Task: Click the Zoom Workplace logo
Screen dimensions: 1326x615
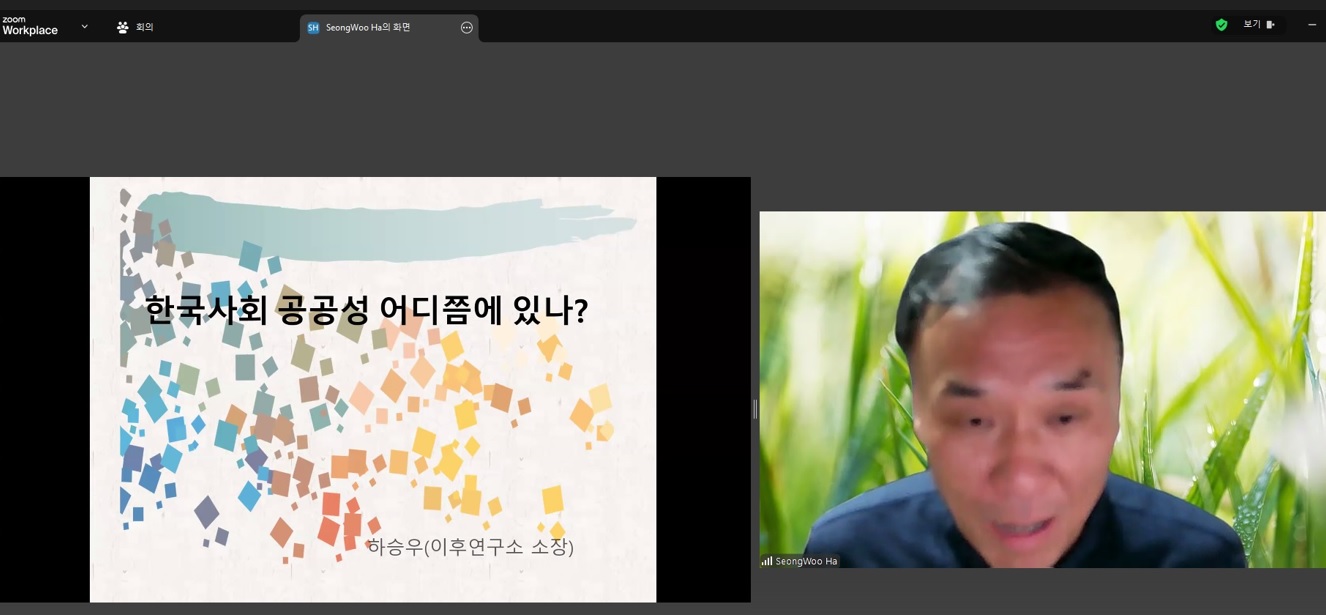Action: (30, 26)
